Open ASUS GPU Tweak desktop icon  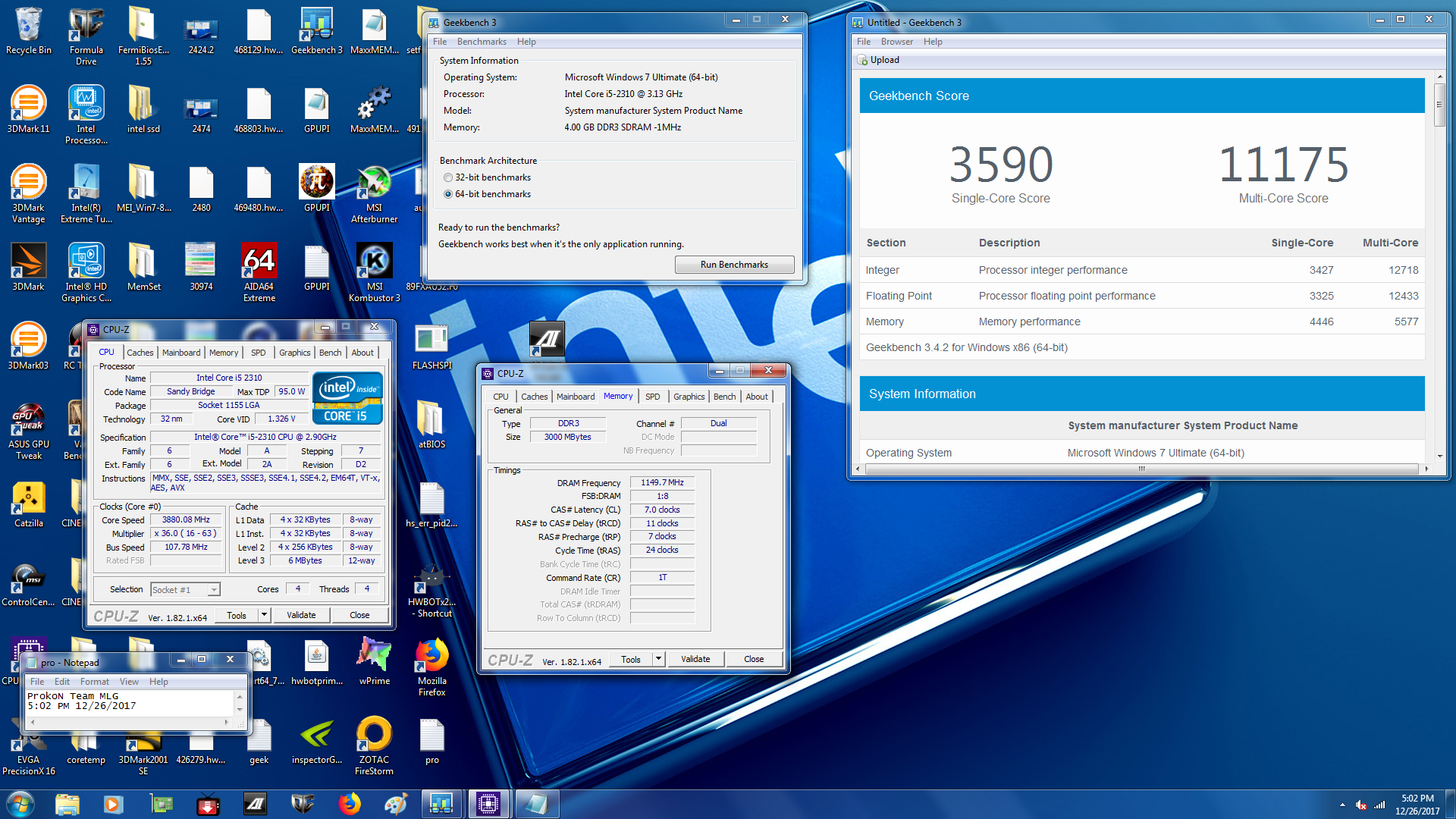[x=29, y=430]
